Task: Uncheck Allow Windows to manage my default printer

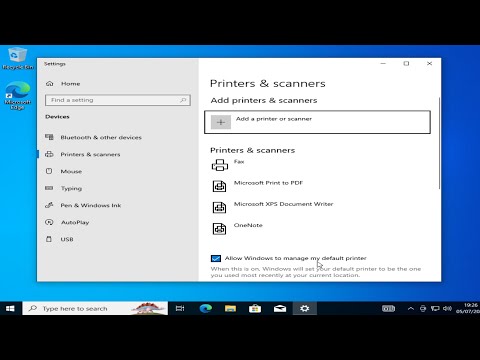Action: [x=216, y=258]
